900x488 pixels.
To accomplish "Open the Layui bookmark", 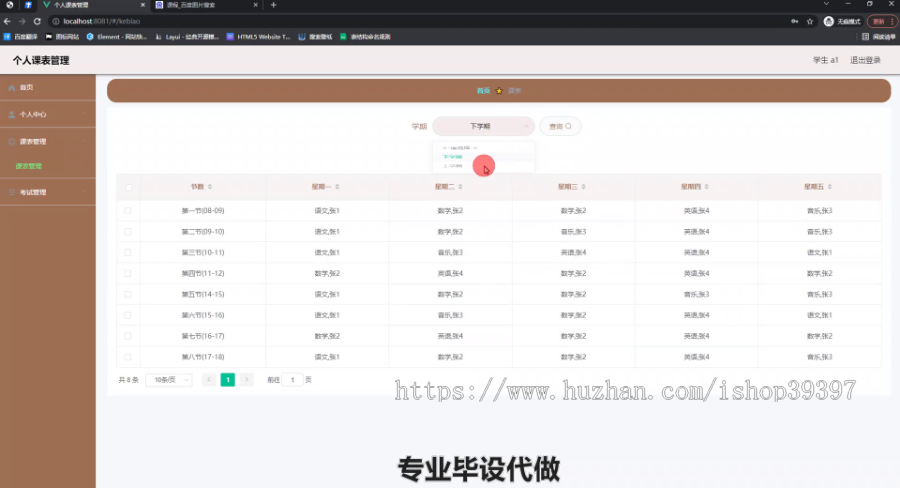I will click(x=188, y=37).
